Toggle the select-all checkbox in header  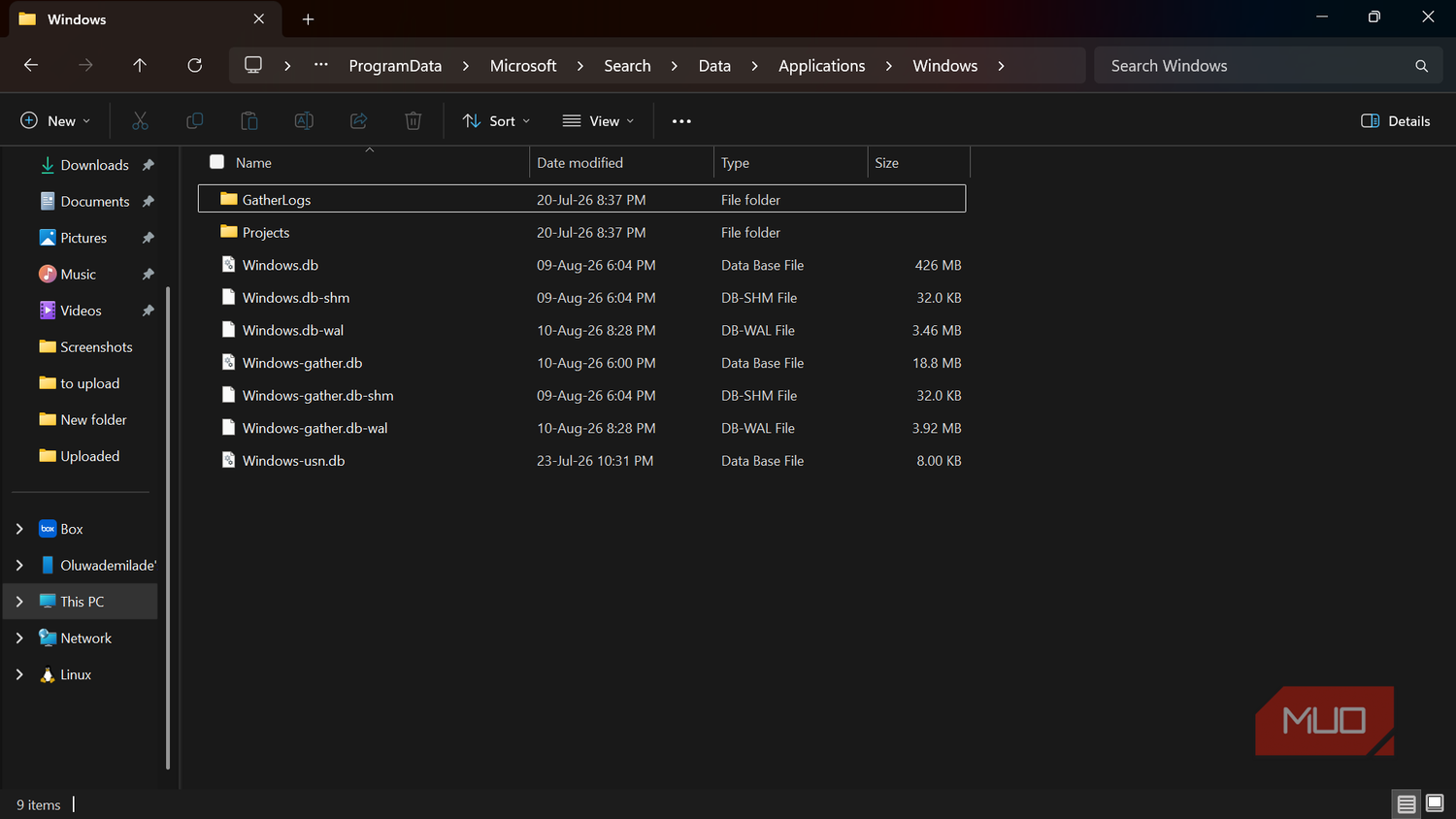216,162
